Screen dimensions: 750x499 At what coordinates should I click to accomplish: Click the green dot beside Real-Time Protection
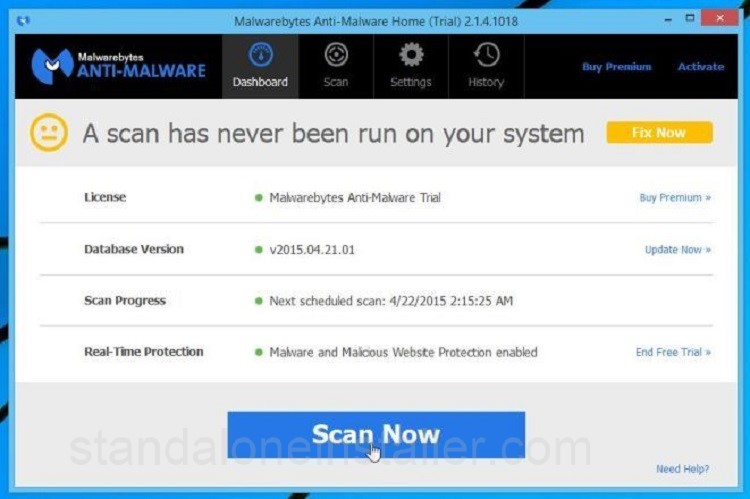259,352
